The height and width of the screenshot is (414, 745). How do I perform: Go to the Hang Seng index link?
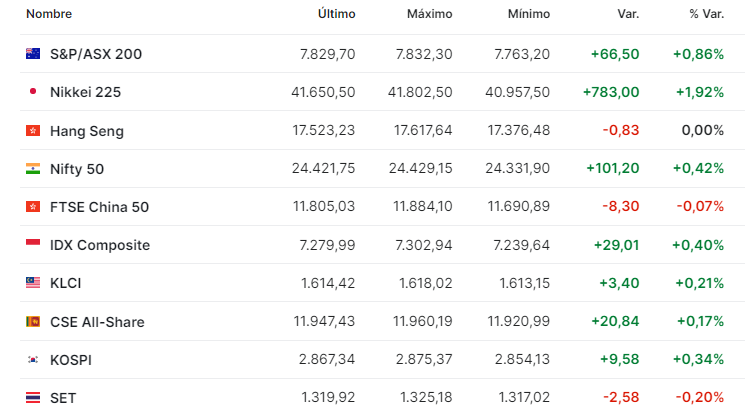pos(87,131)
